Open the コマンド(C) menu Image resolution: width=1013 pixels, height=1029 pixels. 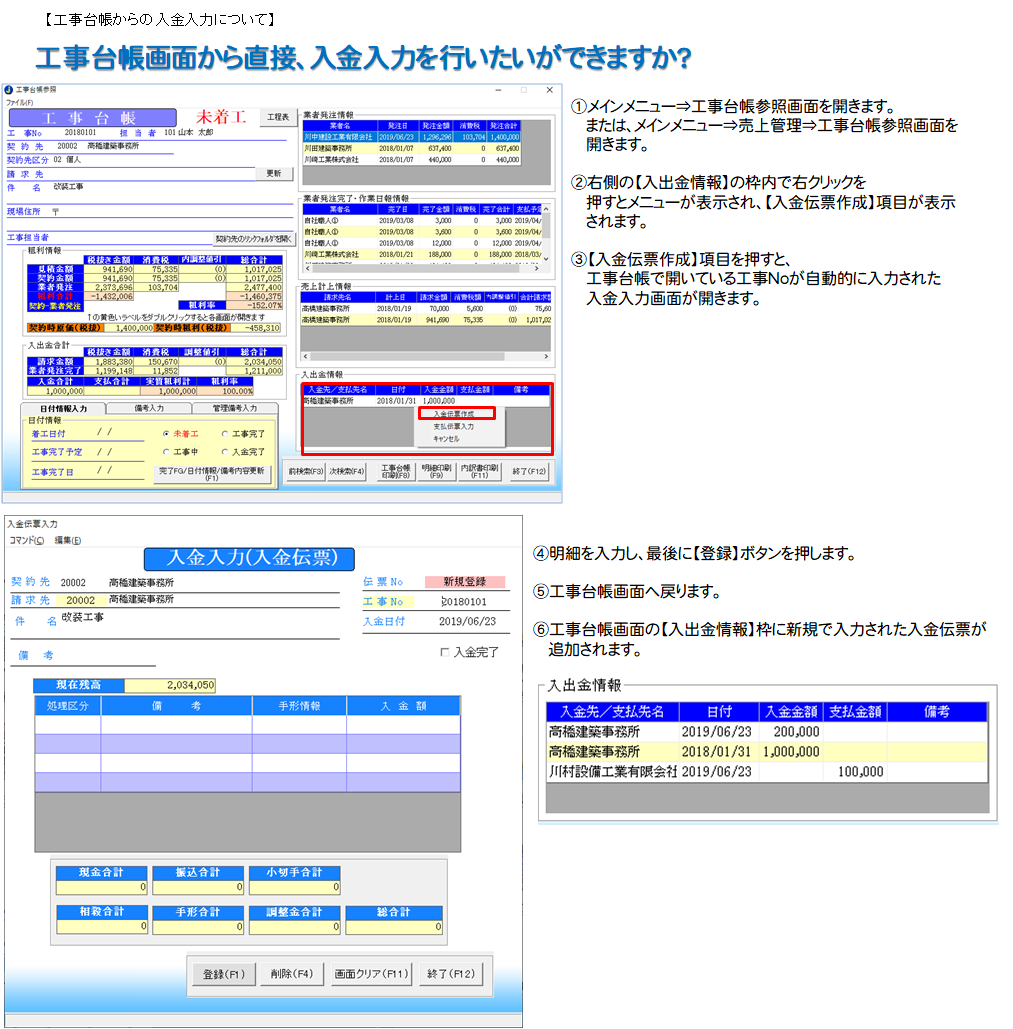point(26,540)
